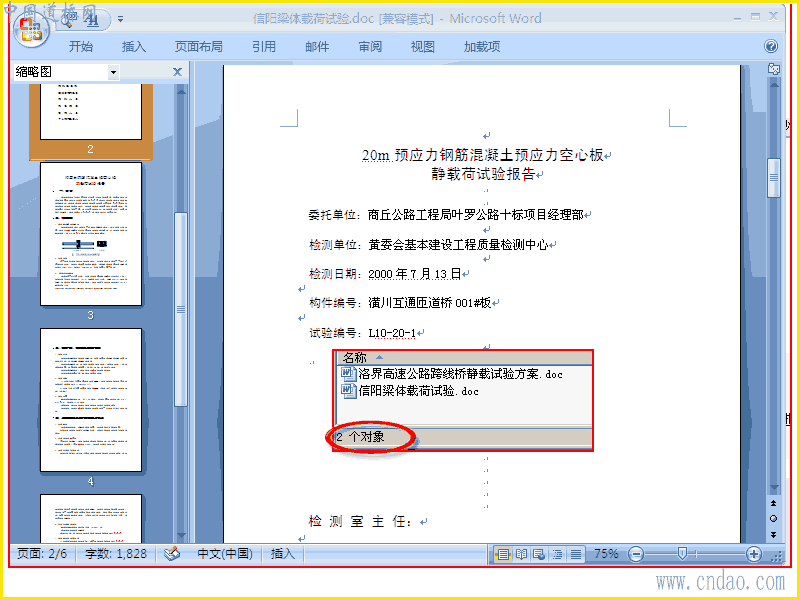This screenshot has height=600, width=800.
Task: Click the spelling check icon in status bar
Action: (x=172, y=554)
